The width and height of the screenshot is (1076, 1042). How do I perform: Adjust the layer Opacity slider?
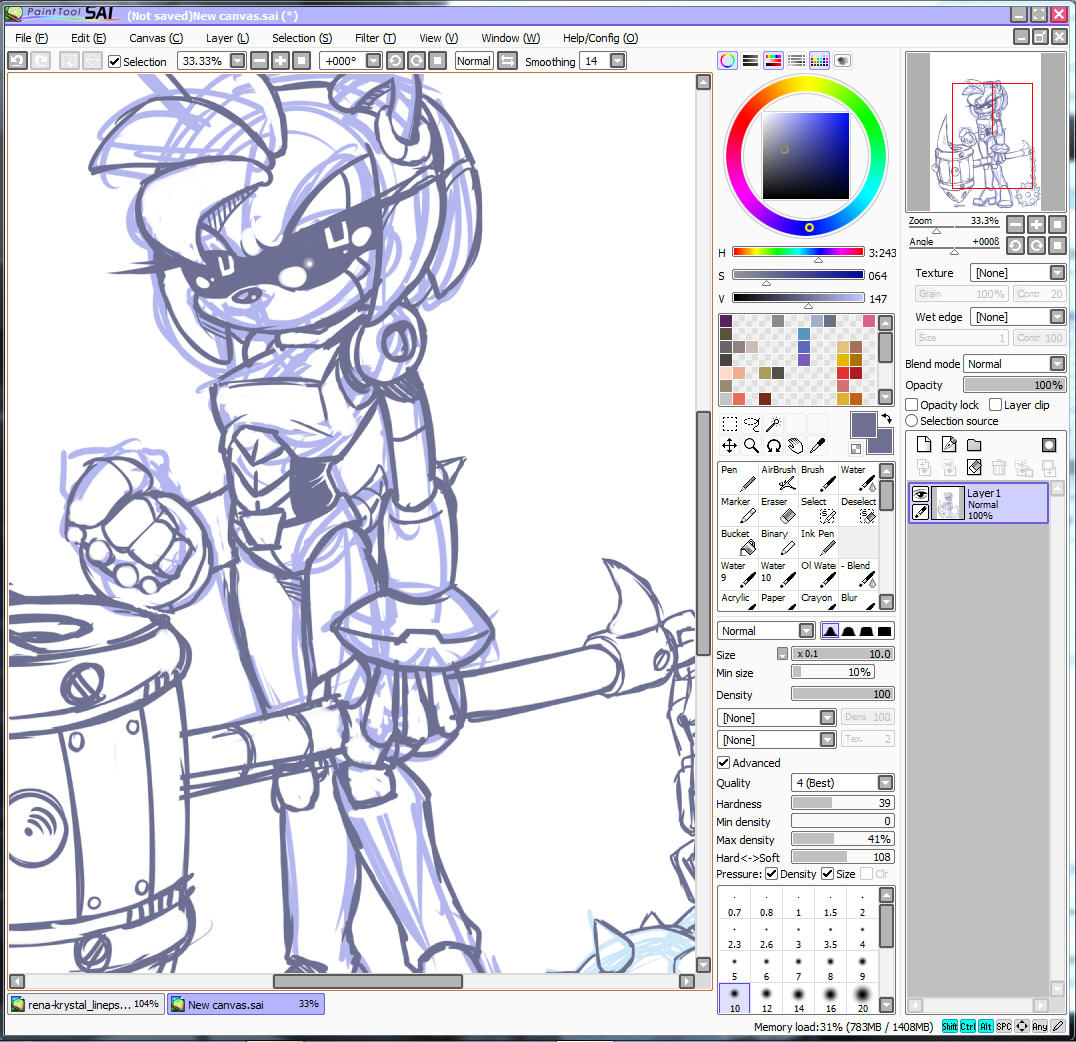tap(1014, 384)
